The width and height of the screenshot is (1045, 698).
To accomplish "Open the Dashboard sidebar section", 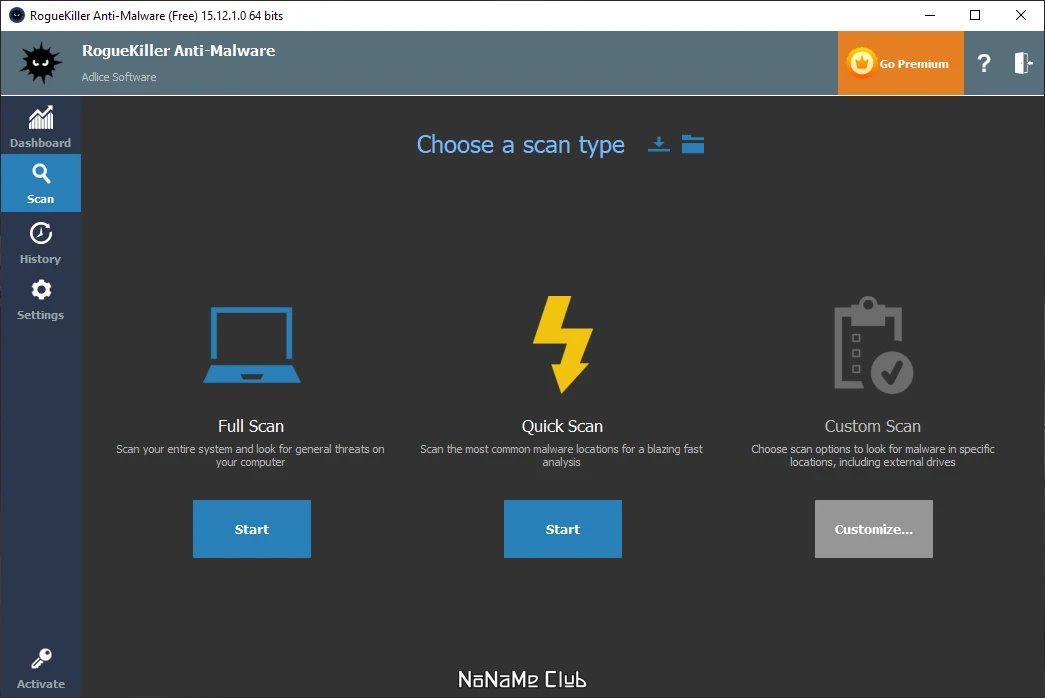I will [41, 126].
